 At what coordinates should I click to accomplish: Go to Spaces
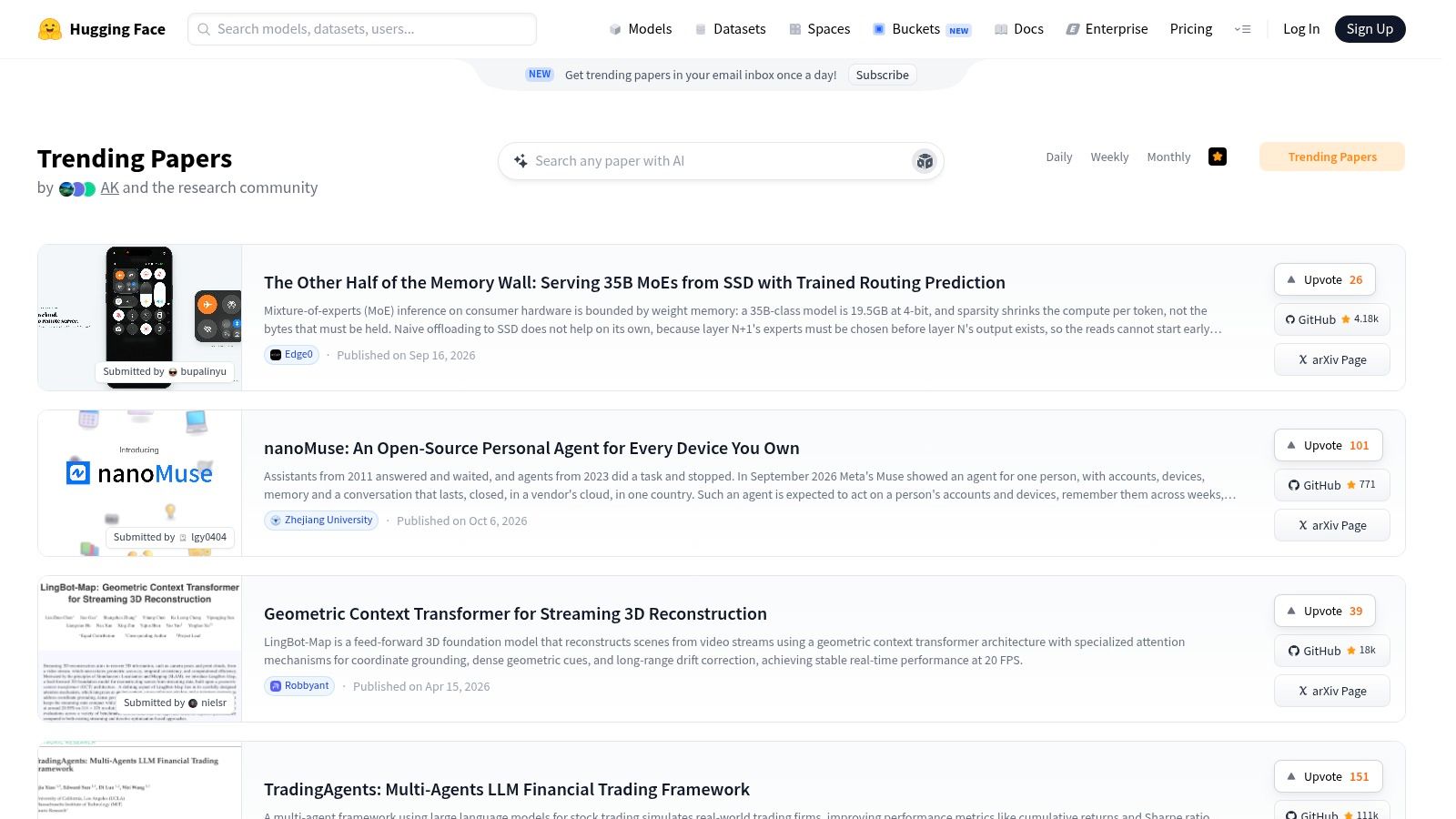pyautogui.click(x=820, y=29)
